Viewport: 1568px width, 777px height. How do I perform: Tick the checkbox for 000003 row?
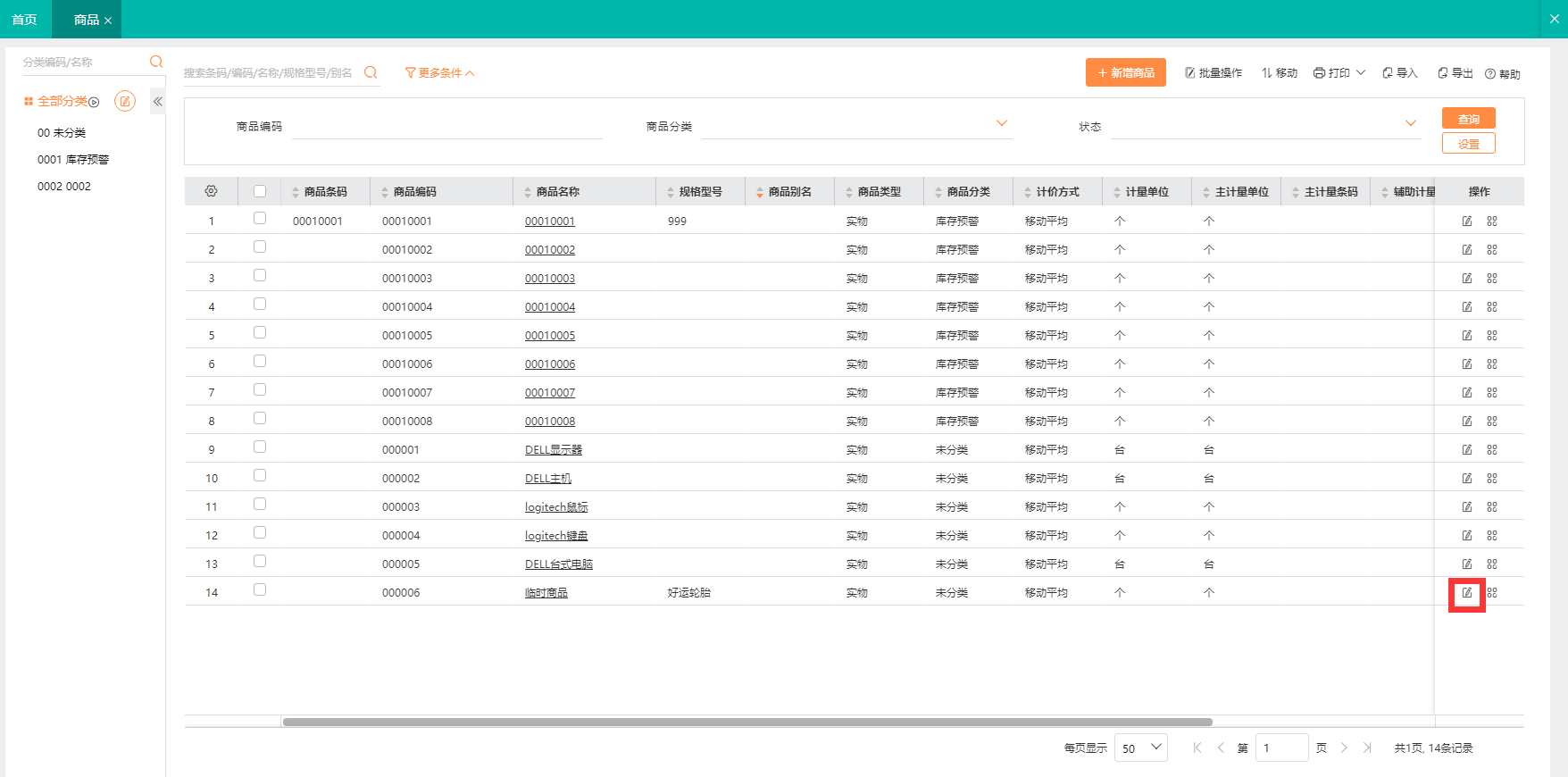coord(260,504)
